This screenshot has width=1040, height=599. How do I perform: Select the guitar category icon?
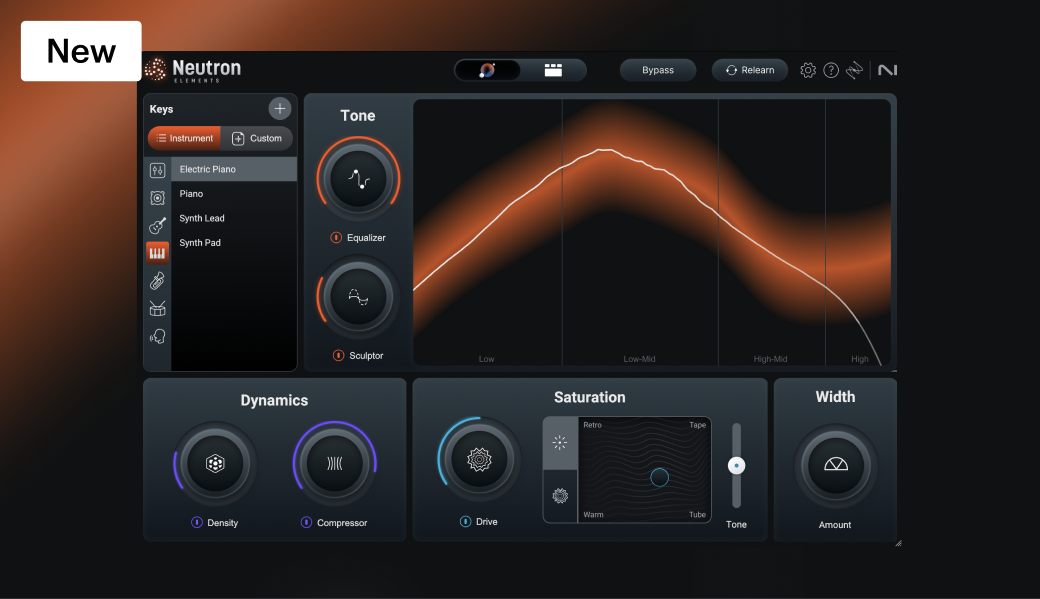157,226
